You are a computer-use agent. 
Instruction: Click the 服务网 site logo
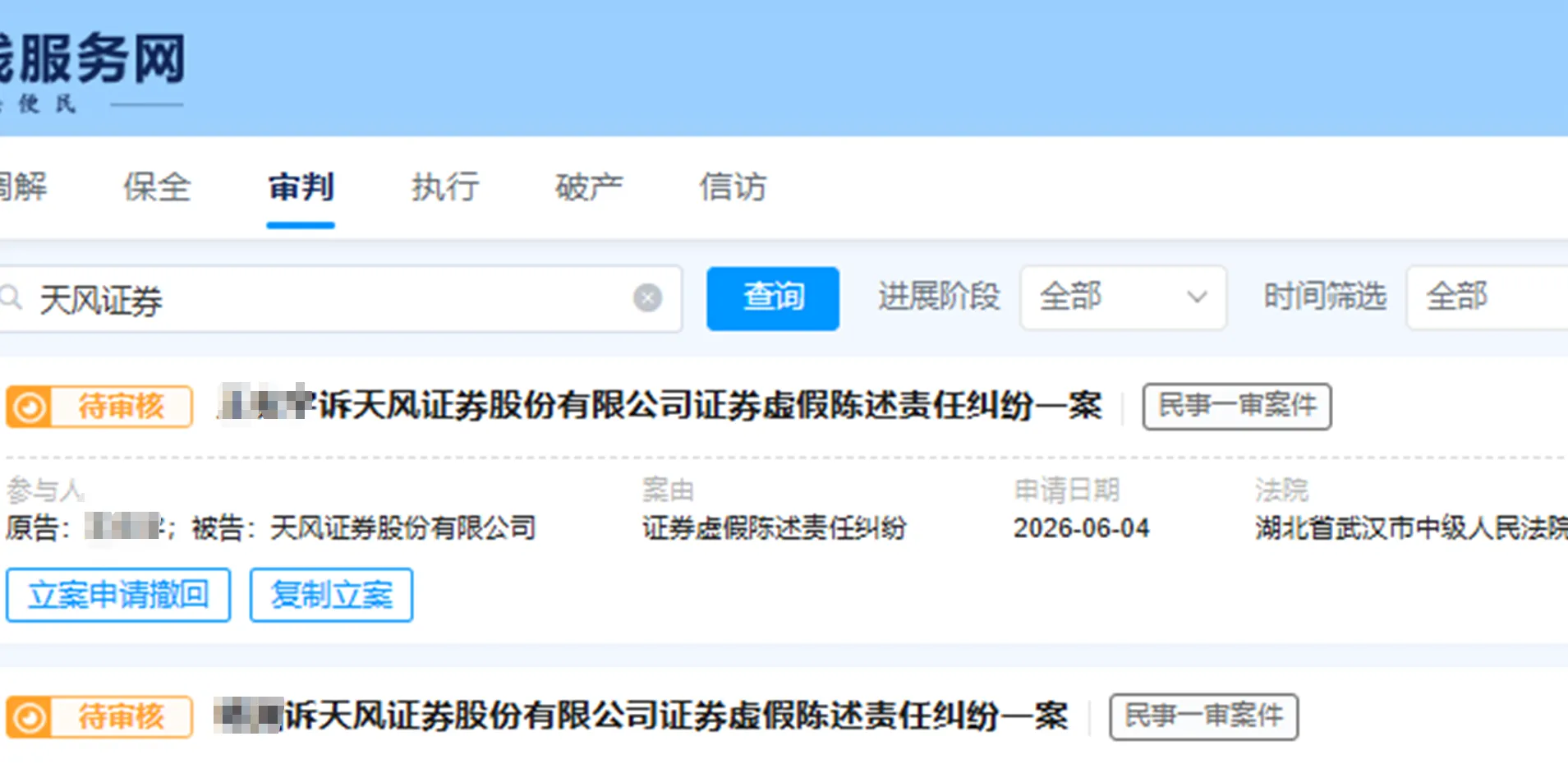[92, 70]
